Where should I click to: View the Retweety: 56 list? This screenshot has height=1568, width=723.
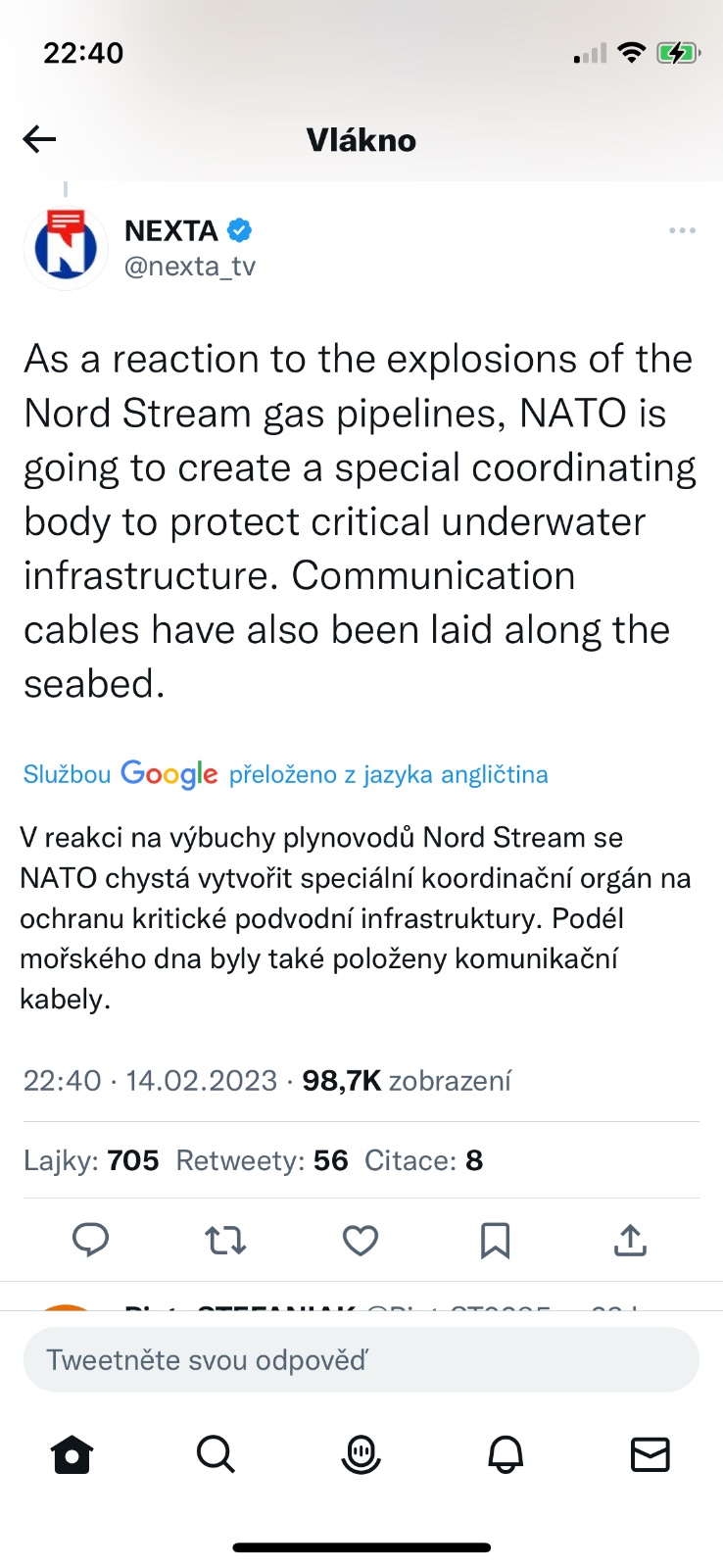(262, 1160)
